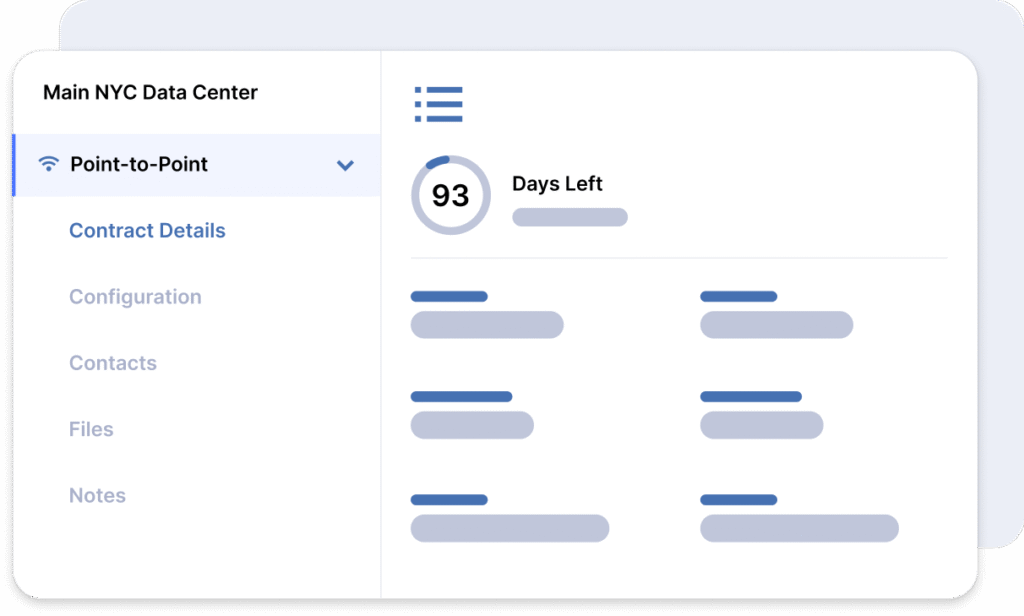Click second-row left column field value
Screen dimensions: 1024x616
click(x=472, y=425)
